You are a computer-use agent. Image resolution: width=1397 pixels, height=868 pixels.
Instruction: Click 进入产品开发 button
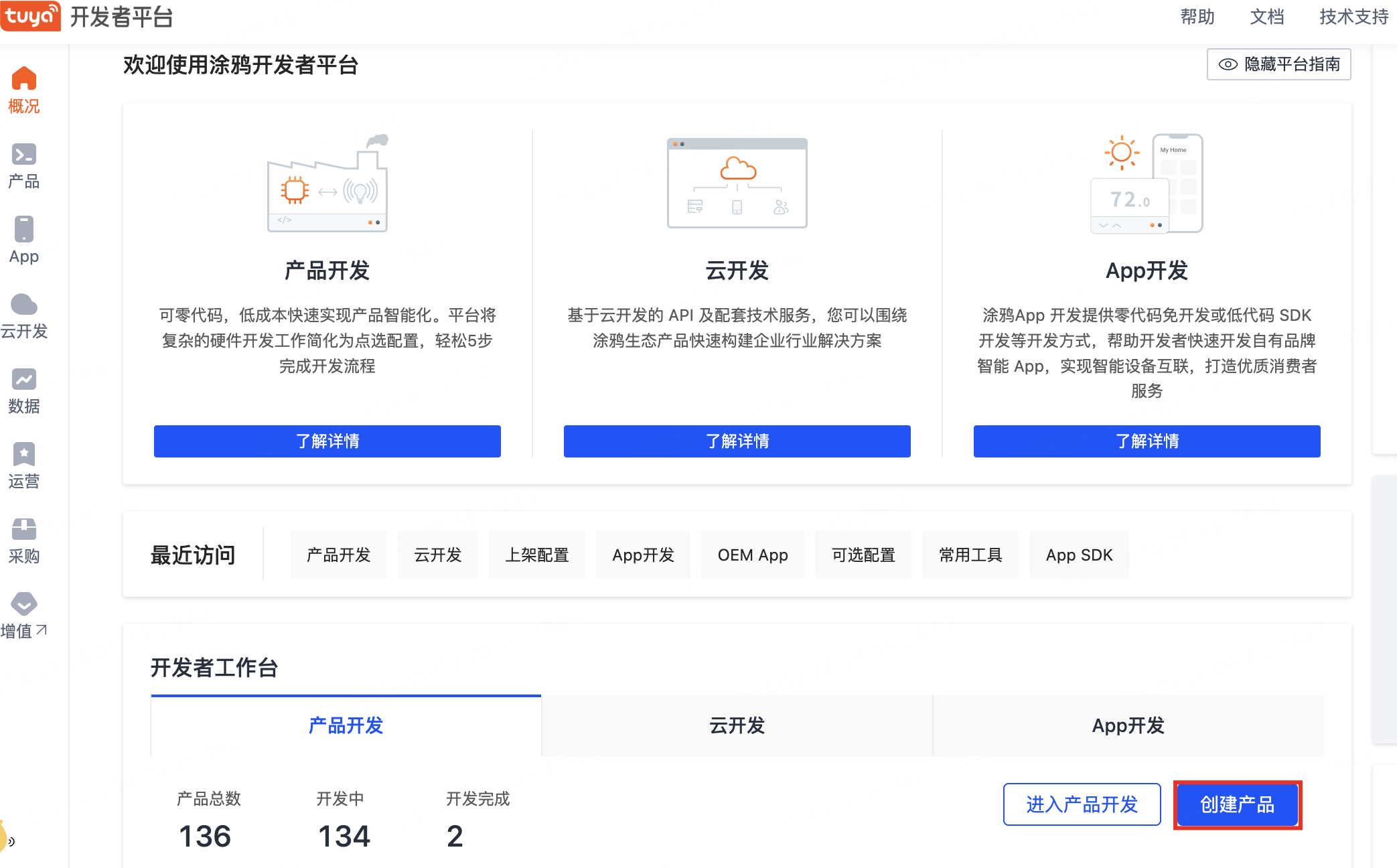click(x=1082, y=804)
